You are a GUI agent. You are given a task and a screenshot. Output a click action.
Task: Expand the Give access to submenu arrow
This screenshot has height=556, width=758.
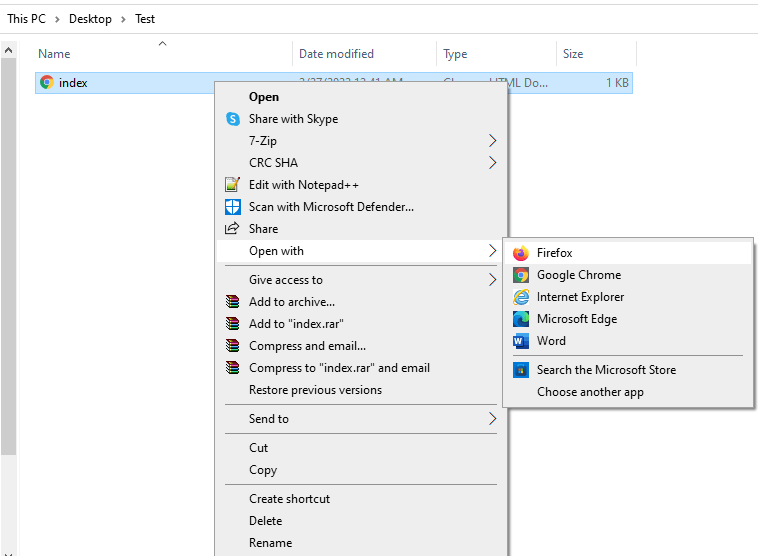492,280
